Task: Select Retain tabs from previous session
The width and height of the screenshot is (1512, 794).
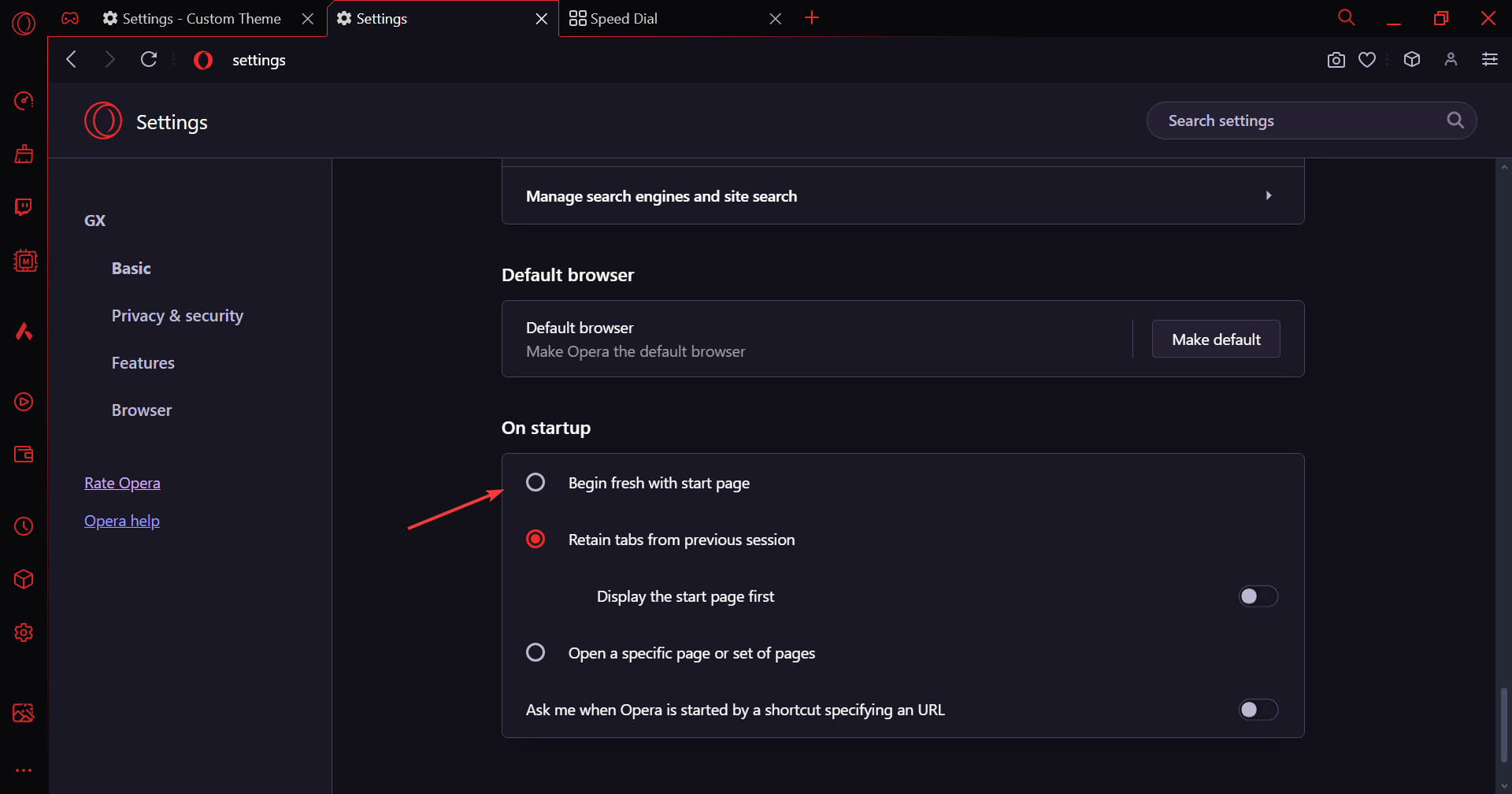Action: [535, 539]
